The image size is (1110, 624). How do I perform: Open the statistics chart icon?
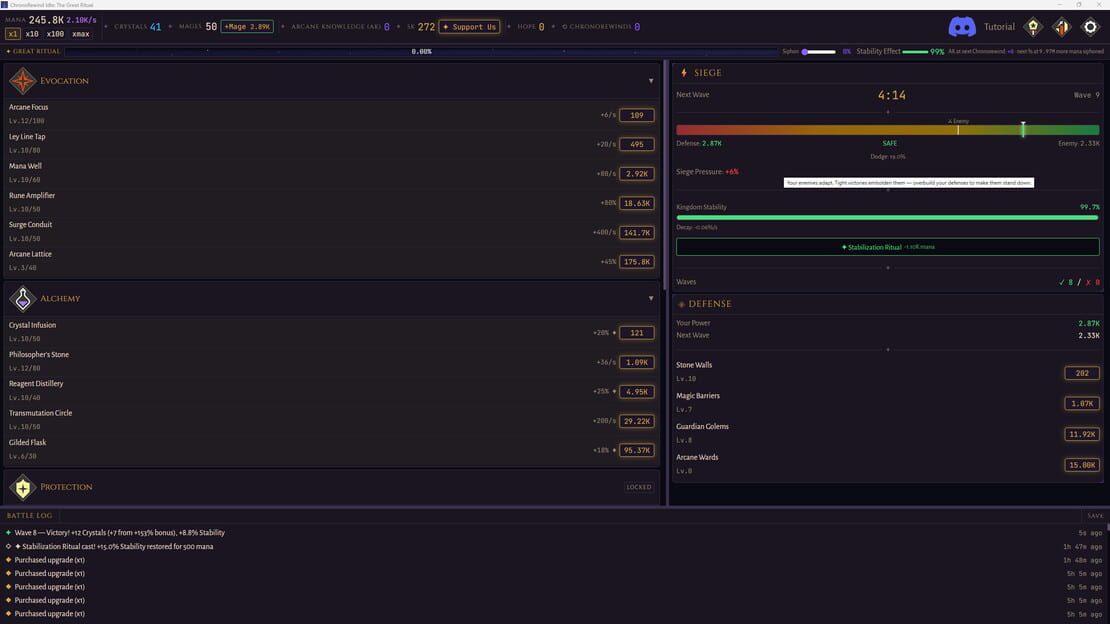point(1062,27)
